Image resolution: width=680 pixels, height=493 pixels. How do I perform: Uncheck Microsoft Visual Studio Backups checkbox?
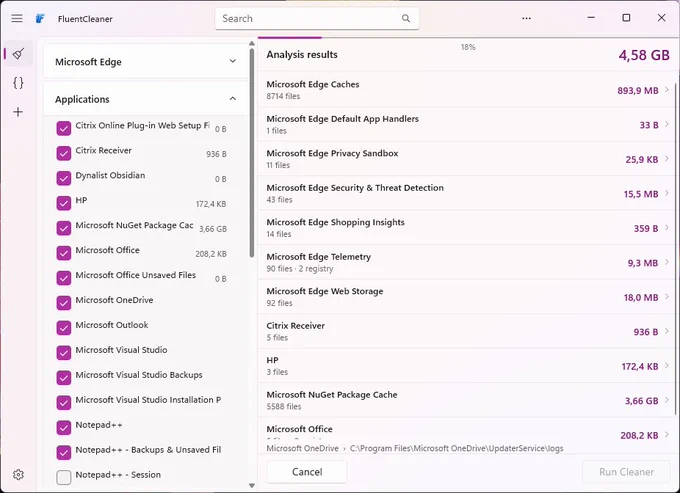point(64,378)
